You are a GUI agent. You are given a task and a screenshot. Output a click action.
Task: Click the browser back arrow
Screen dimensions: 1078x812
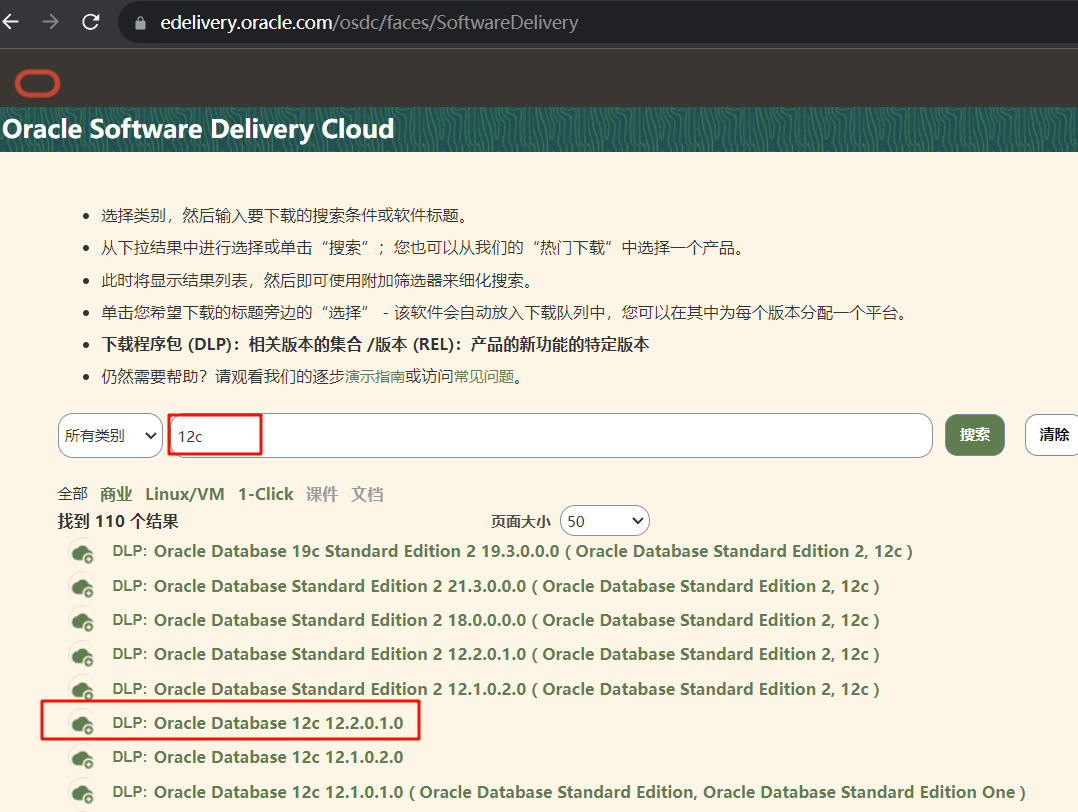click(x=11, y=21)
